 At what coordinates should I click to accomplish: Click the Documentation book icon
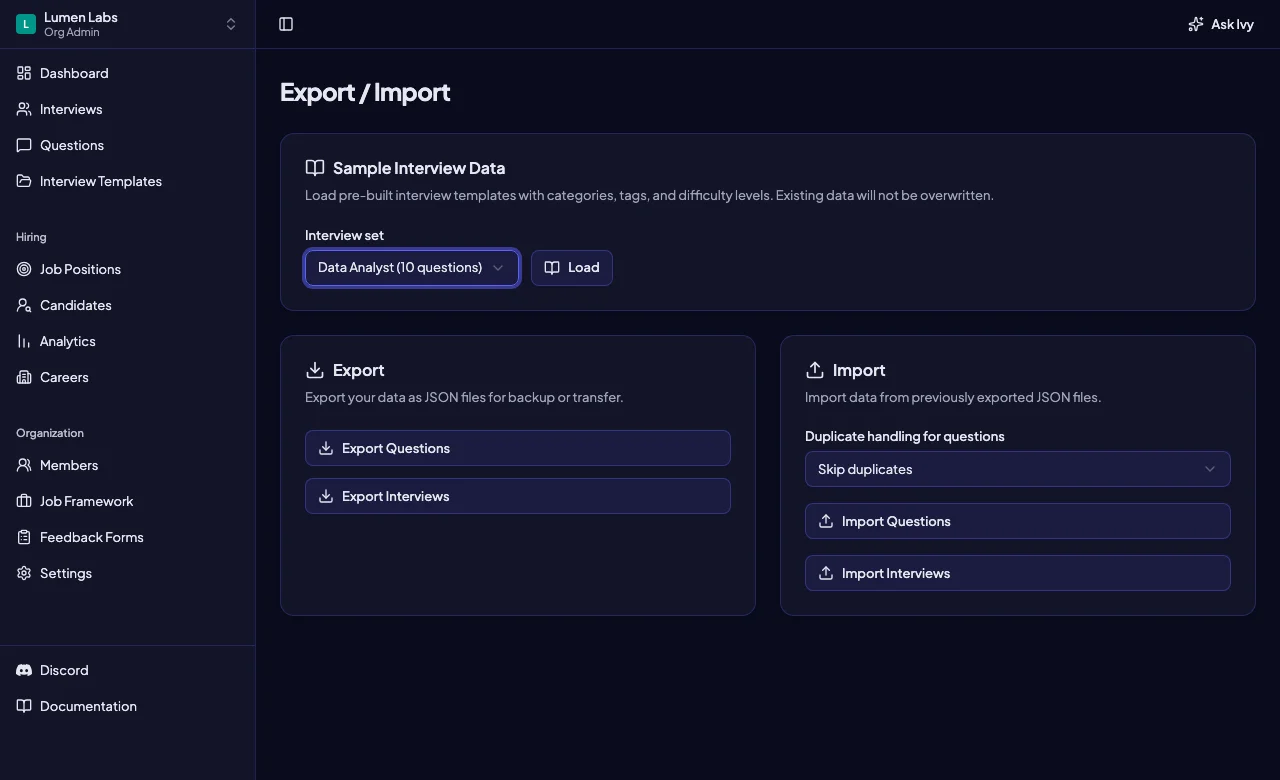[x=24, y=706]
